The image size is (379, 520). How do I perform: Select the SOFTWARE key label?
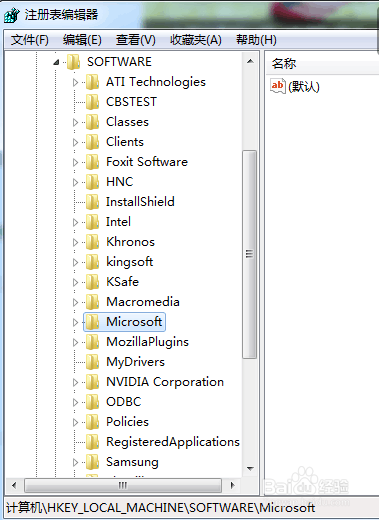[119, 62]
